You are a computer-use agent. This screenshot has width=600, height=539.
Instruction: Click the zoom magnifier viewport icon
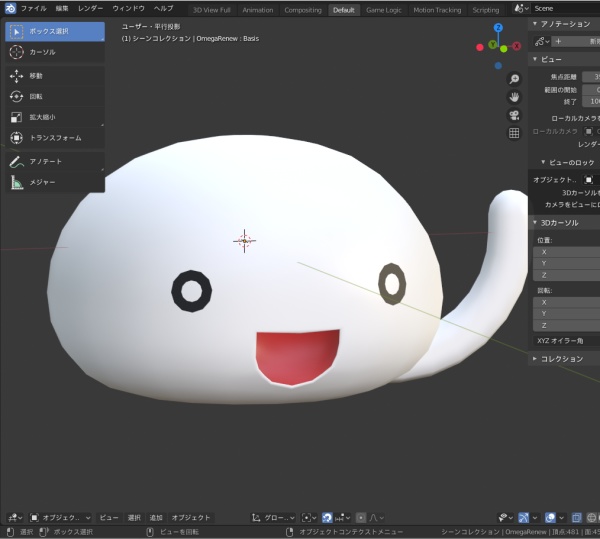tap(514, 79)
